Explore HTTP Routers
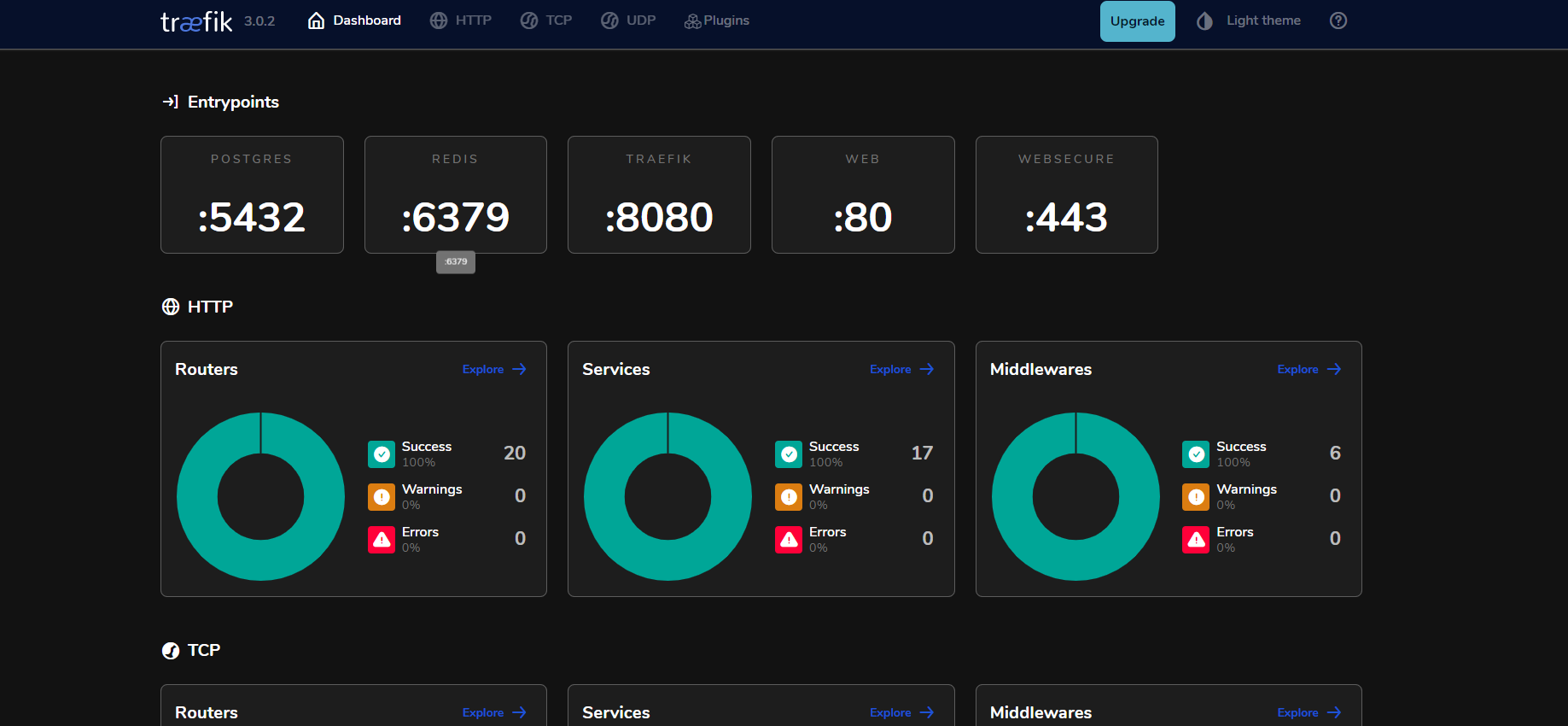Screen dimensions: 1568x726 click(x=494, y=369)
